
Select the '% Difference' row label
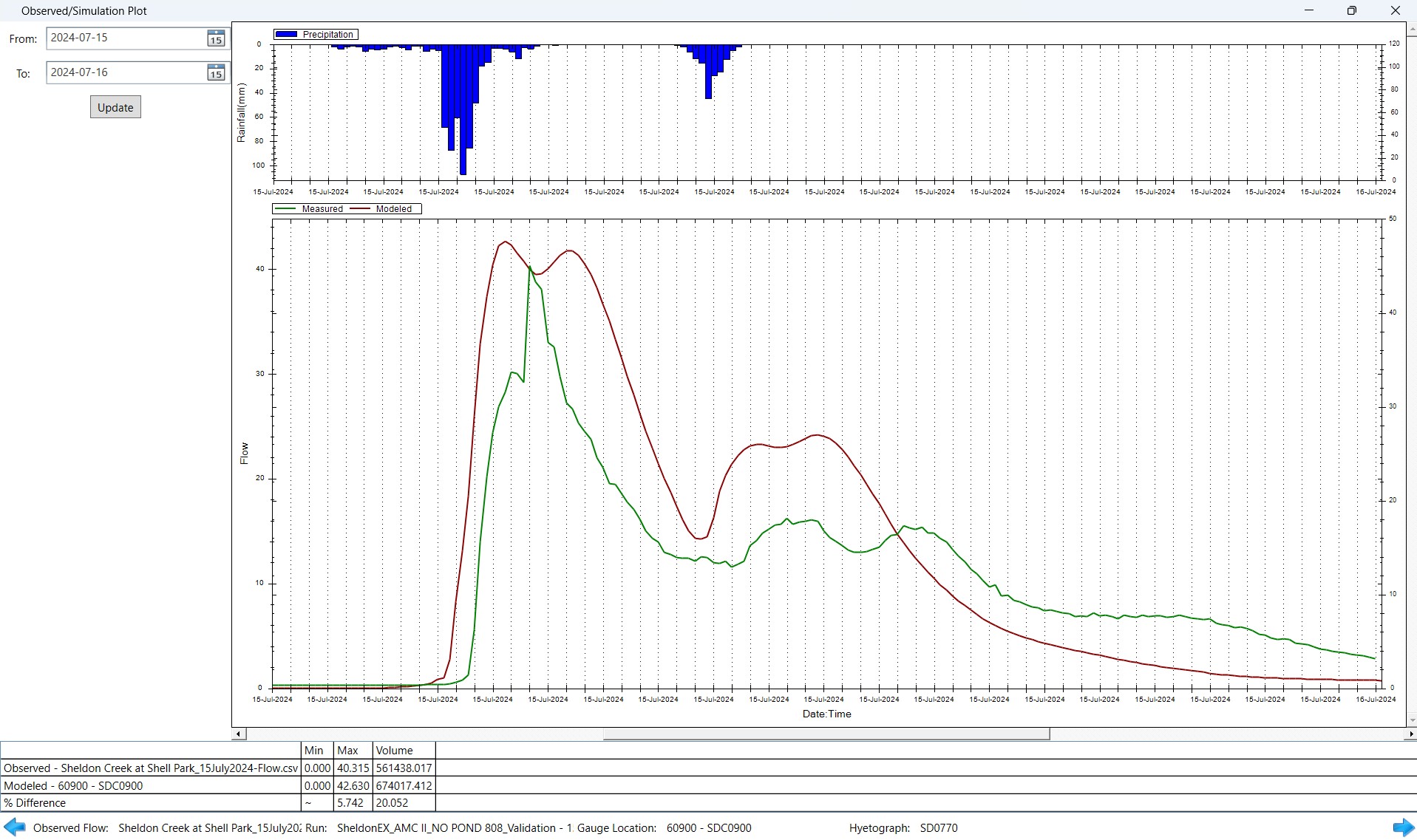[x=152, y=803]
